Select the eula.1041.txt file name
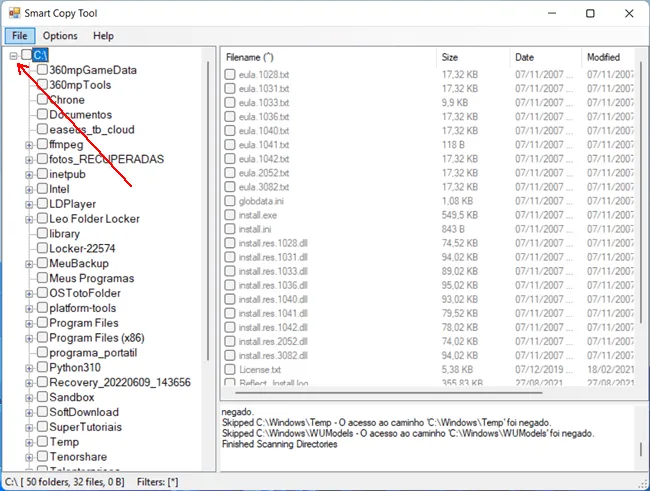 [x=264, y=145]
